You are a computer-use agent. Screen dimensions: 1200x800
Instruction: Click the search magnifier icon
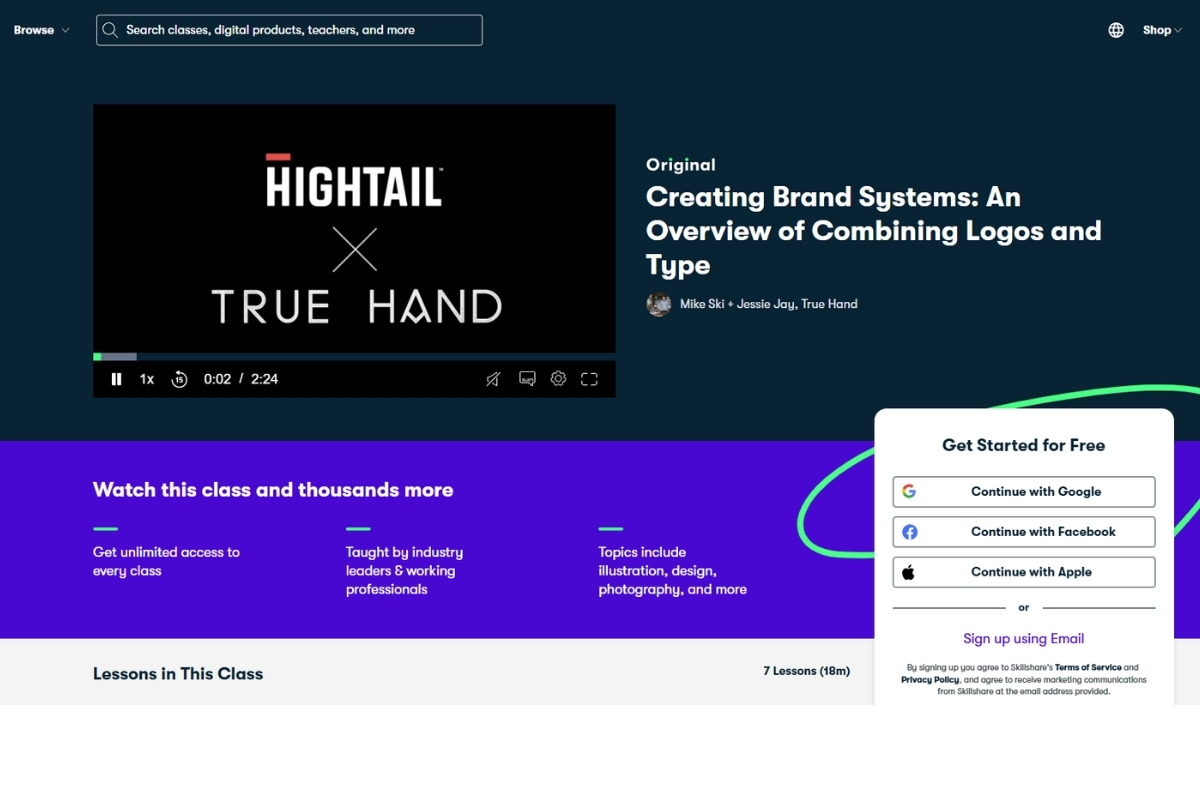click(111, 30)
